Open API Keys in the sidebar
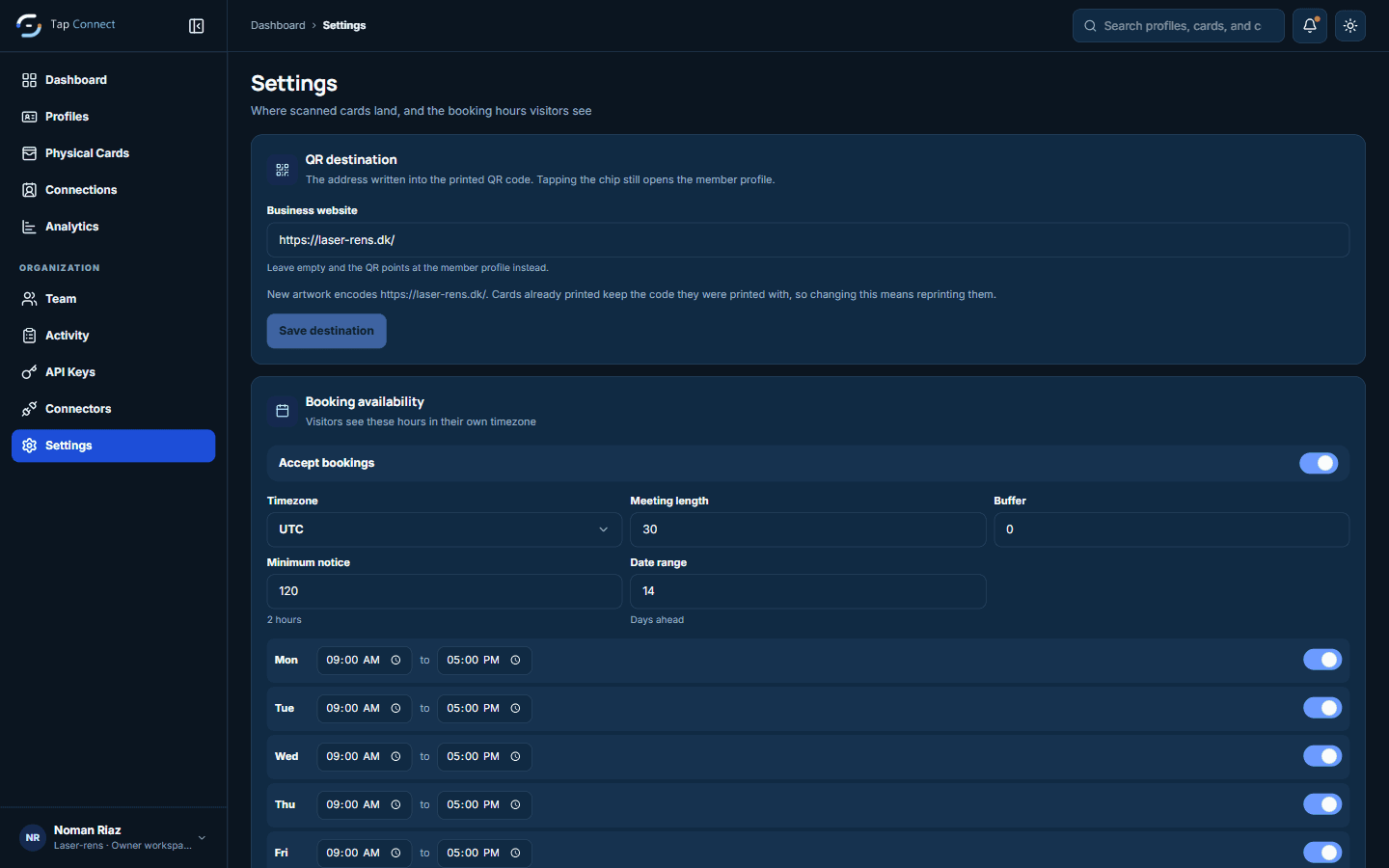This screenshot has height=868, width=1389. [x=114, y=372]
